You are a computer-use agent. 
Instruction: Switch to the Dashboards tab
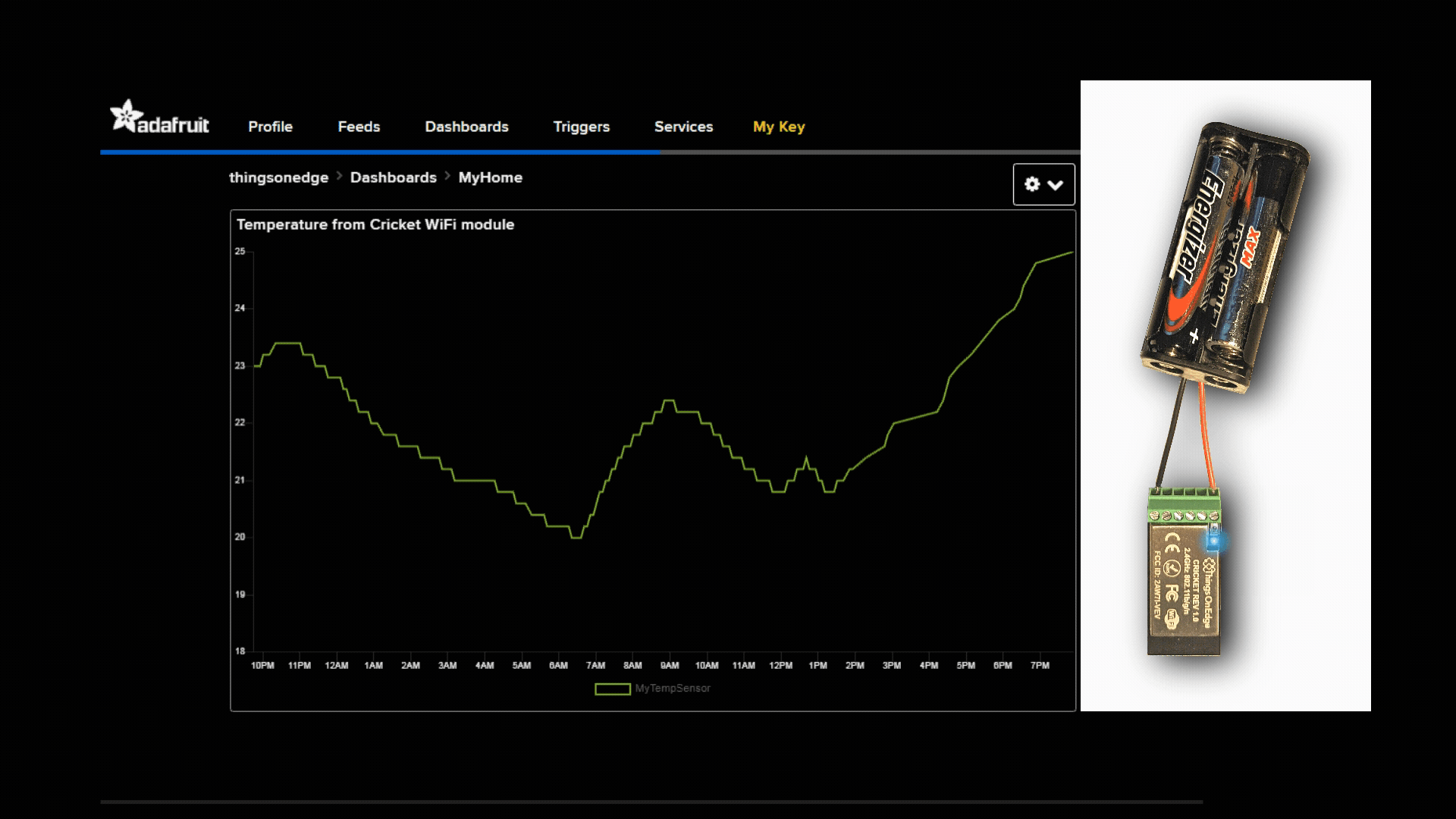coord(466,127)
